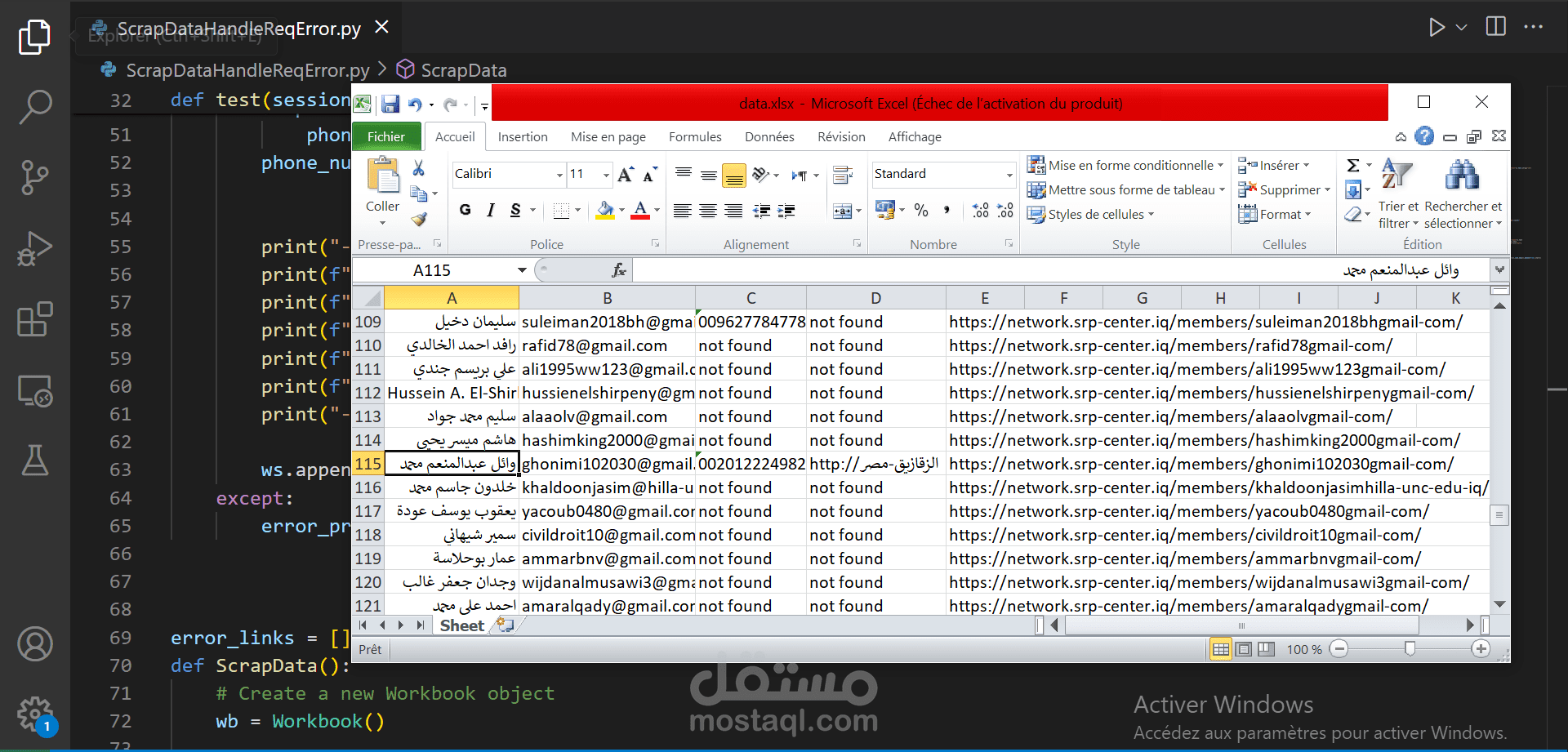This screenshot has width=1568, height=752.
Task: Click the wrap text icon
Action: click(x=842, y=174)
